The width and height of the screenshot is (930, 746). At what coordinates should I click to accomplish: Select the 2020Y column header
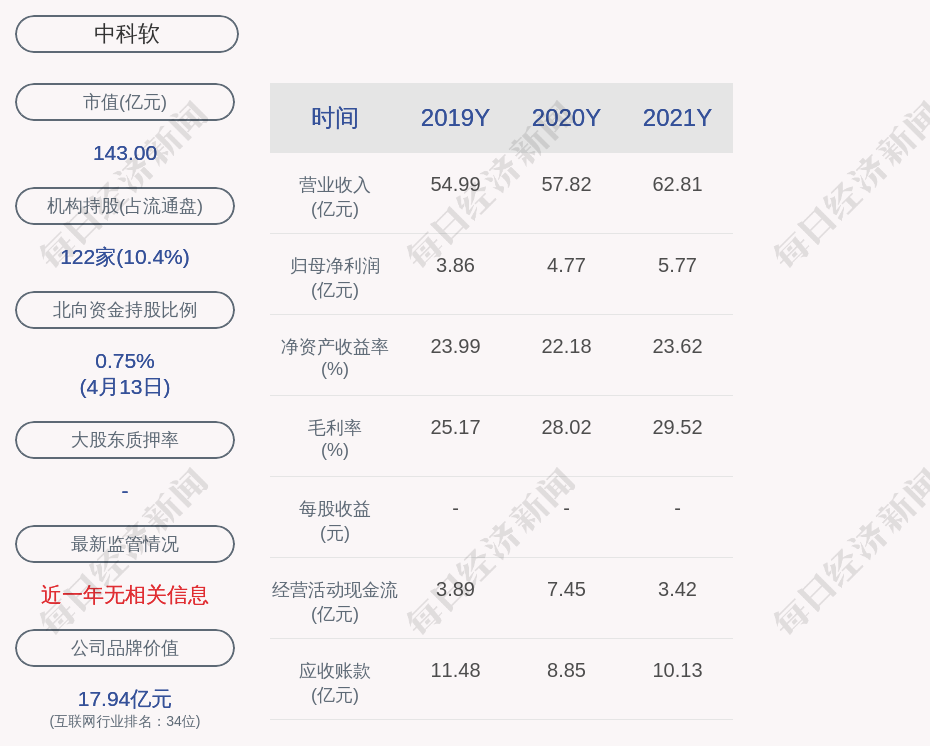pos(566,118)
